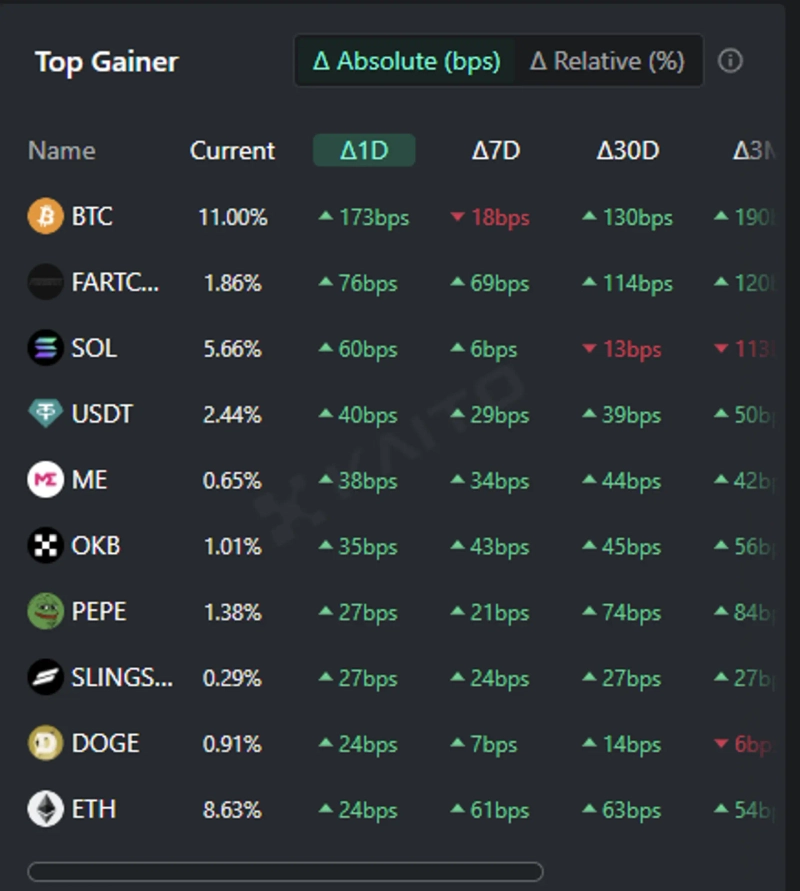
Task: Sort by Δ30D column
Action: [628, 151]
